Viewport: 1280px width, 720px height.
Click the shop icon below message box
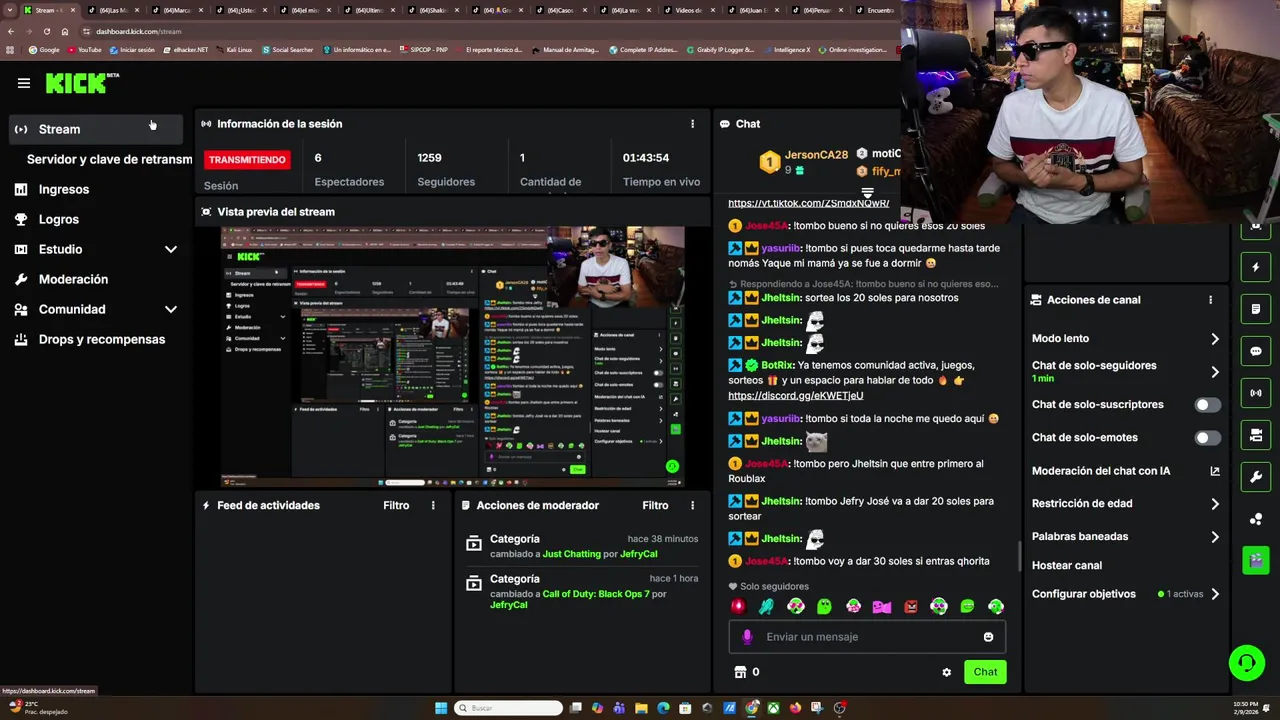740,672
